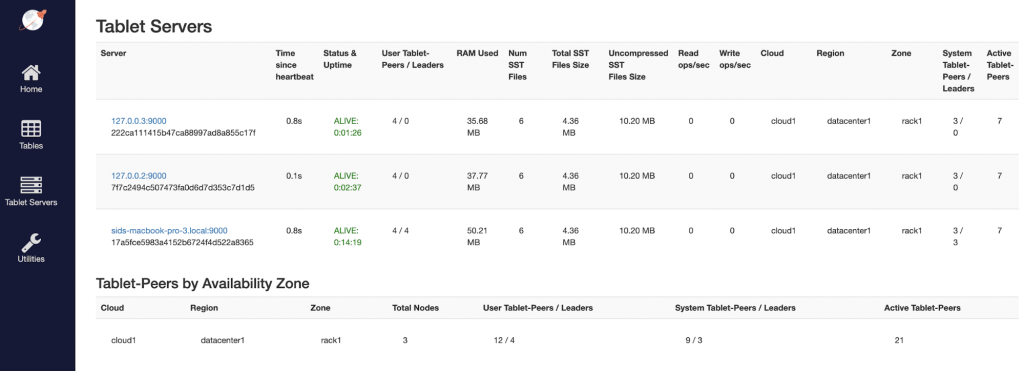Select UUID 17a5fce5983a4152b6724f4d522a8365
Viewport: 1024px width, 371px height.
[x=182, y=242]
